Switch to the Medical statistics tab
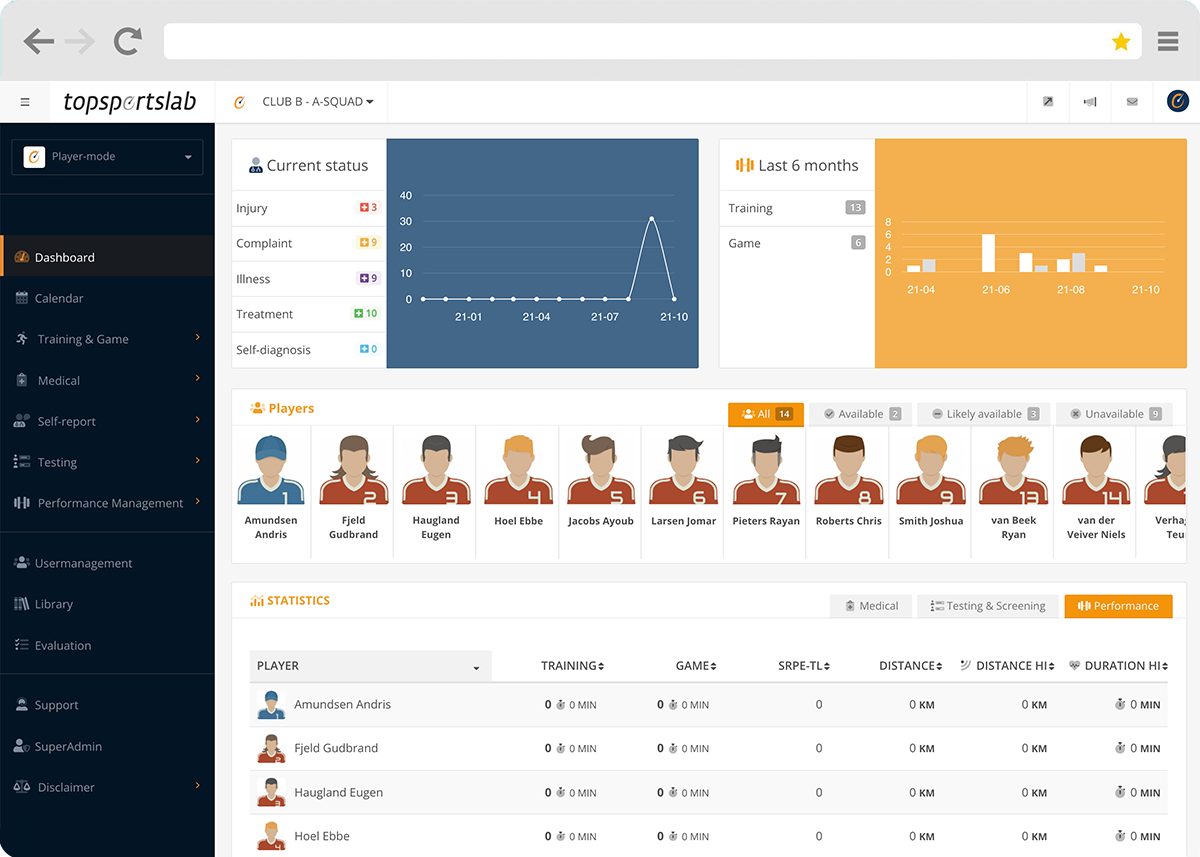 (870, 606)
